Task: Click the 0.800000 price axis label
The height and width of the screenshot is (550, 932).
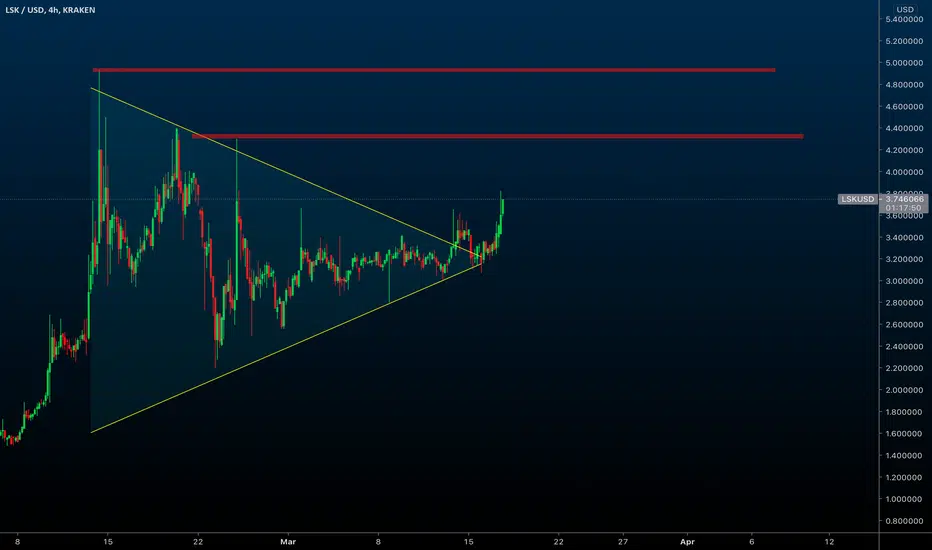Action: pos(904,521)
